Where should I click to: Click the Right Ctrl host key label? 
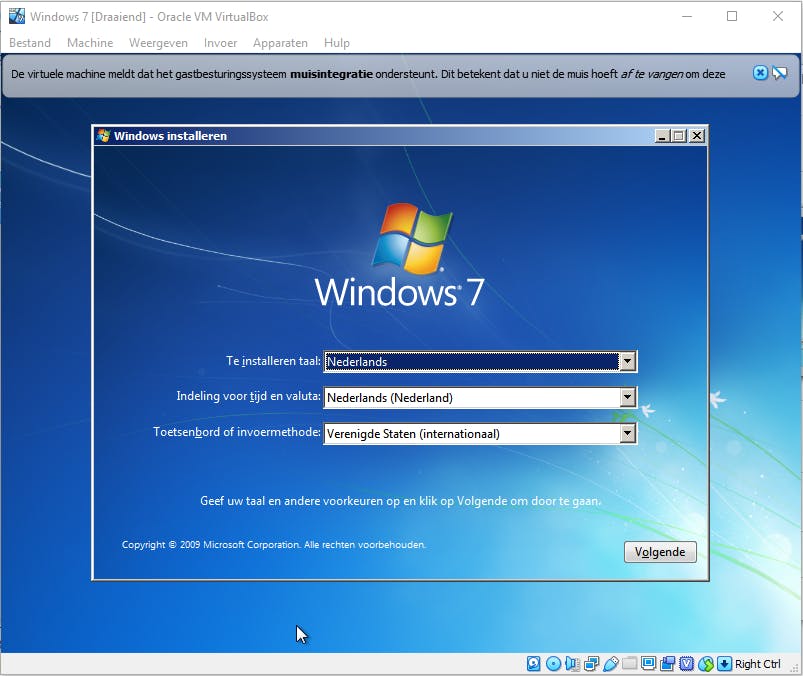click(757, 664)
